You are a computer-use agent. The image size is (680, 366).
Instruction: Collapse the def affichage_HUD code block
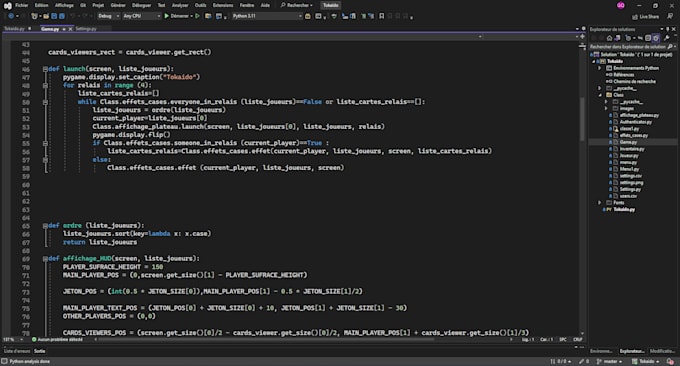45,258
